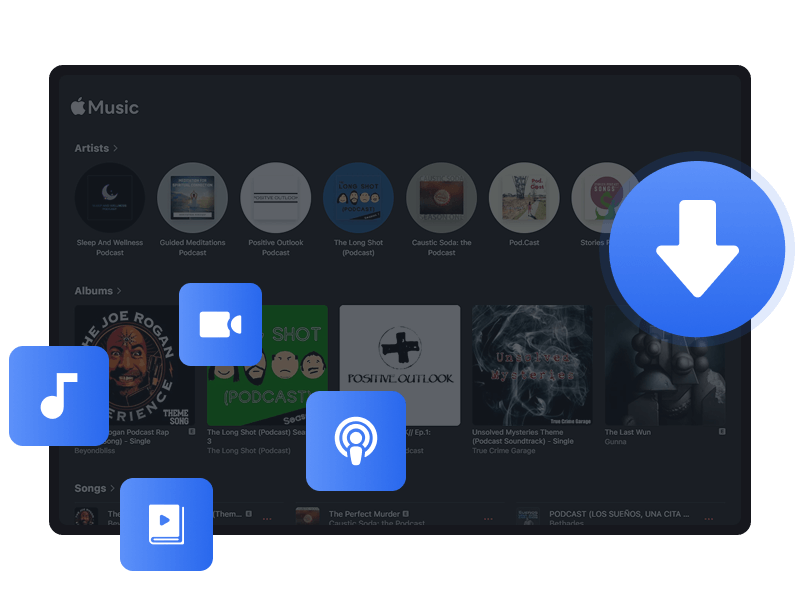Click the Apple Music logo
The image size is (800, 600).
tap(104, 106)
